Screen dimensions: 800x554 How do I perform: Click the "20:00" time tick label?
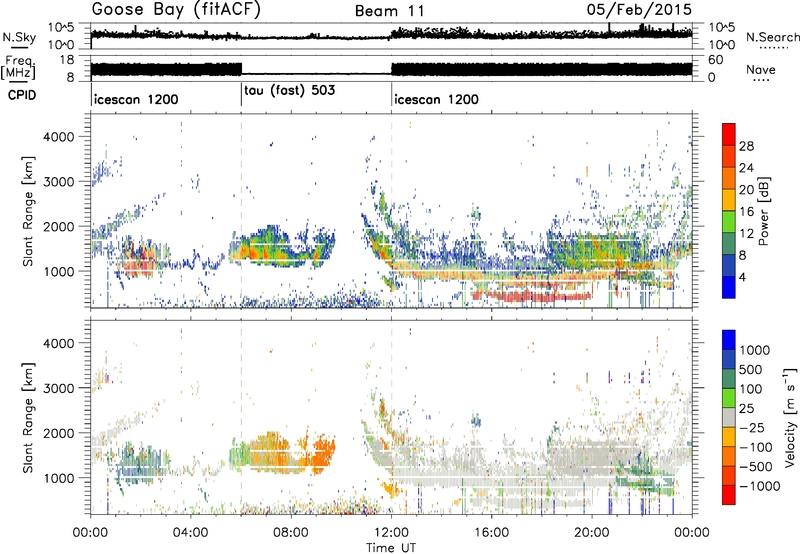(592, 533)
